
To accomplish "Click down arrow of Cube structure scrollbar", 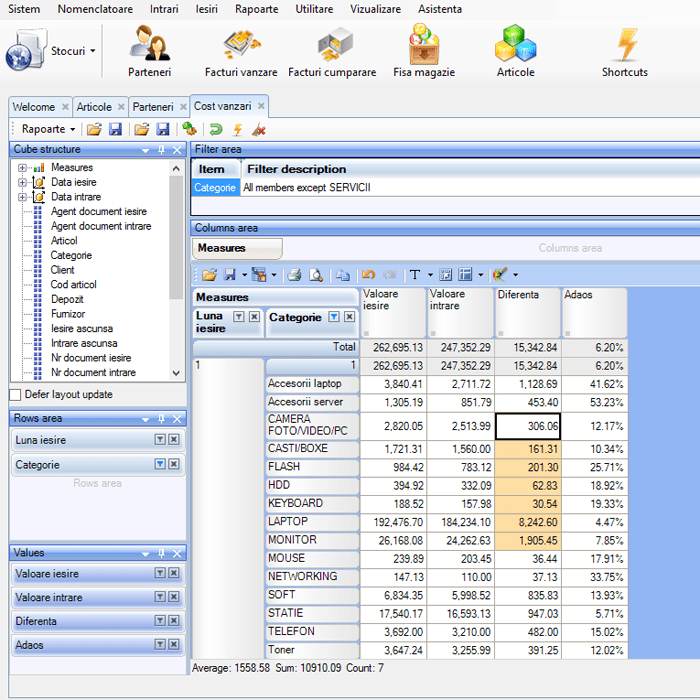I will coord(176,373).
